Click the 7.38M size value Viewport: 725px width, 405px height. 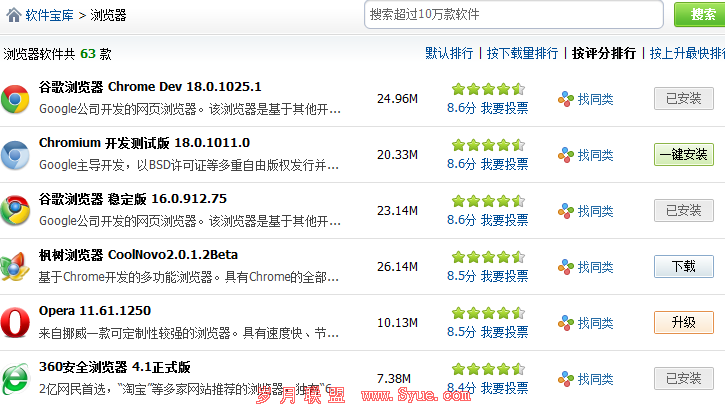click(x=393, y=379)
